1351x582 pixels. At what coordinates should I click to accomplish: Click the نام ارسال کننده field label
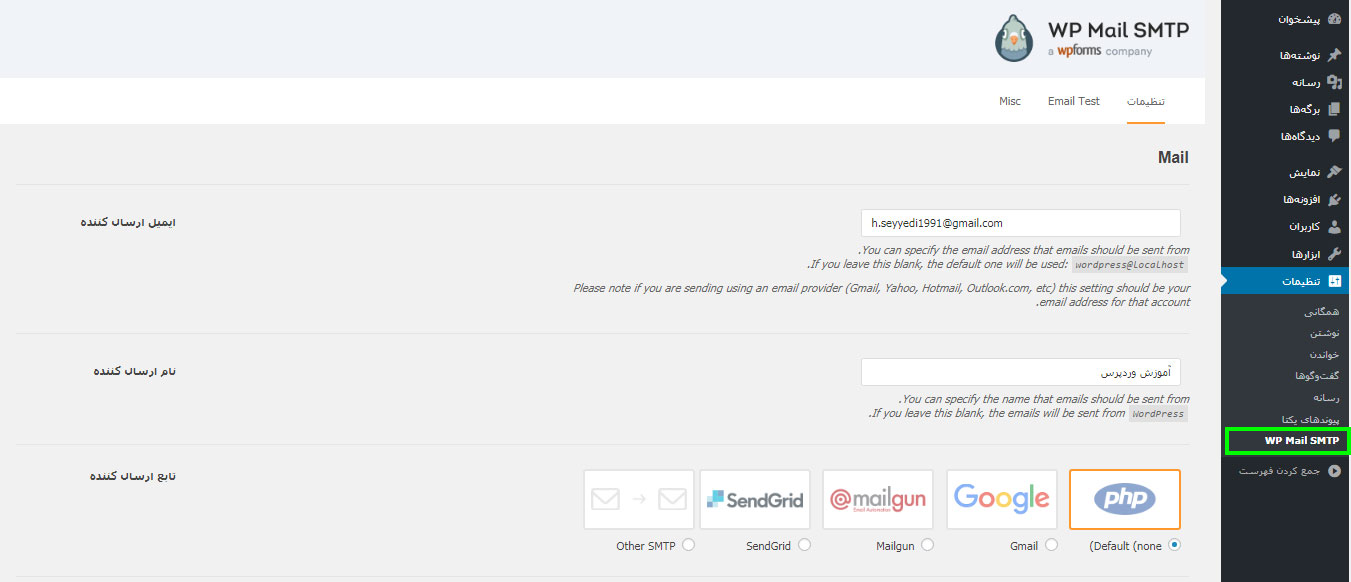(x=135, y=371)
